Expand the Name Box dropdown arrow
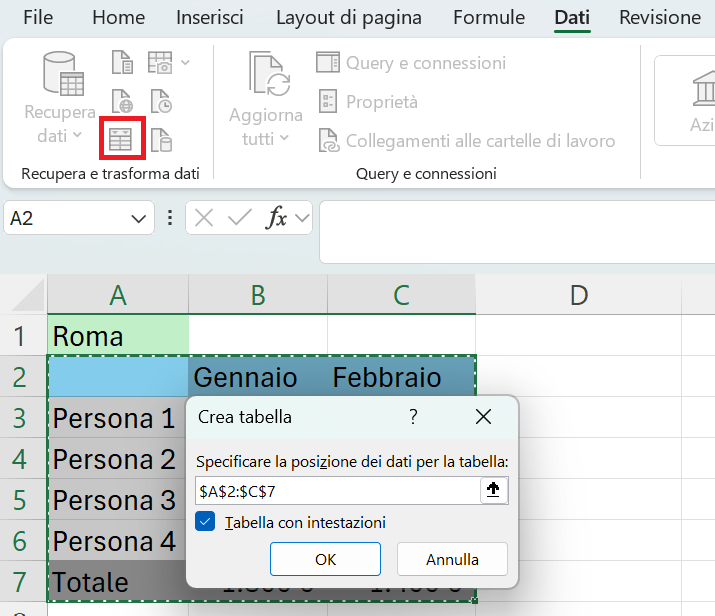The width and height of the screenshot is (715, 616). 139,219
